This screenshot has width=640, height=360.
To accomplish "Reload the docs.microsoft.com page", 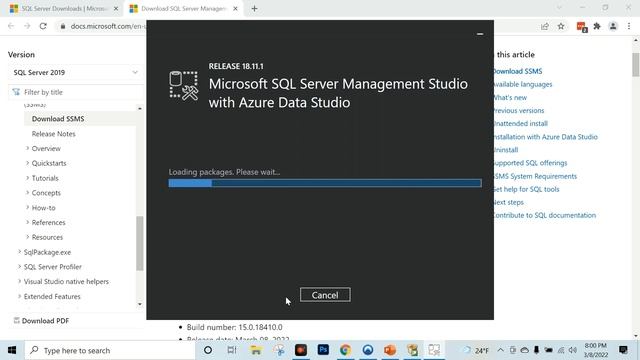I will click(x=43, y=26).
